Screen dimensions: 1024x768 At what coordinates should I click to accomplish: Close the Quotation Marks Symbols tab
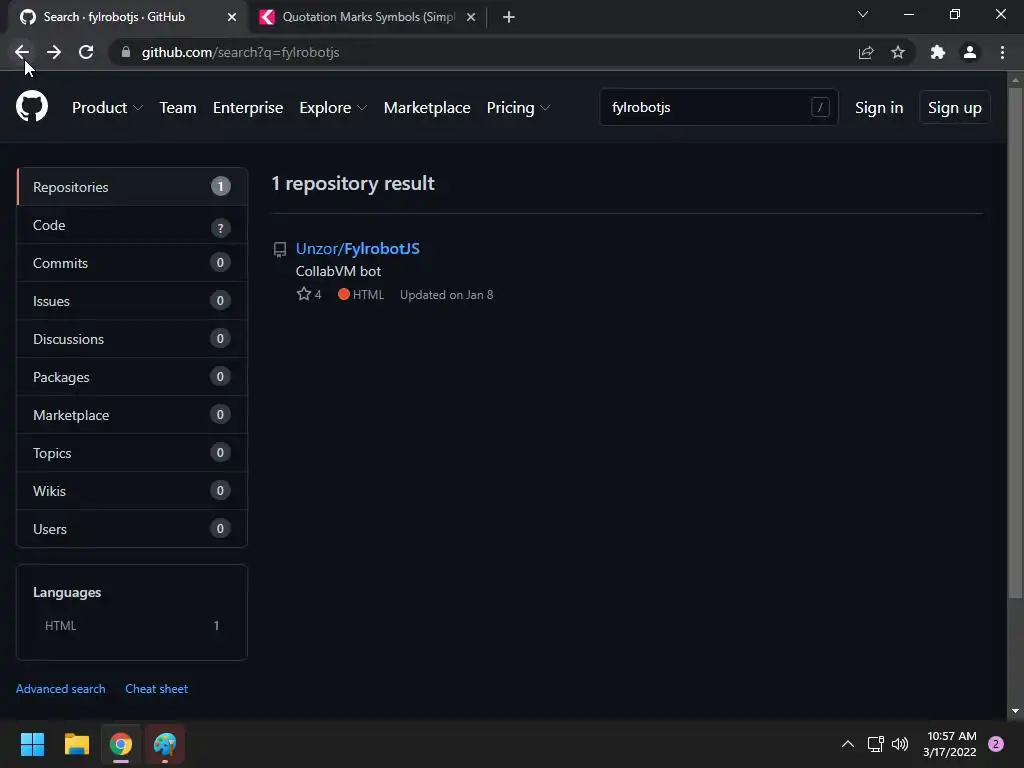(x=471, y=17)
